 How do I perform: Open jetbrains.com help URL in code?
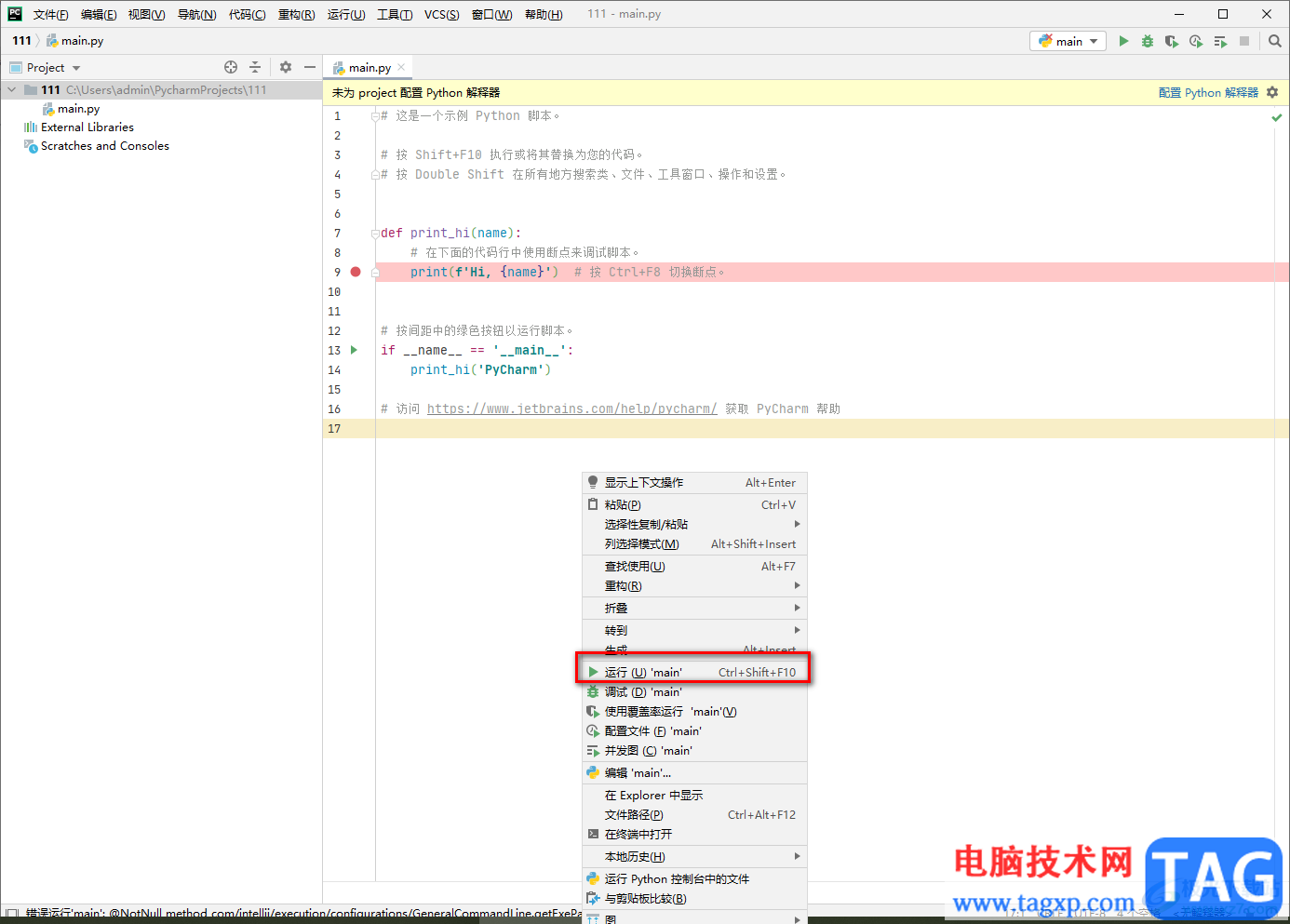(571, 408)
